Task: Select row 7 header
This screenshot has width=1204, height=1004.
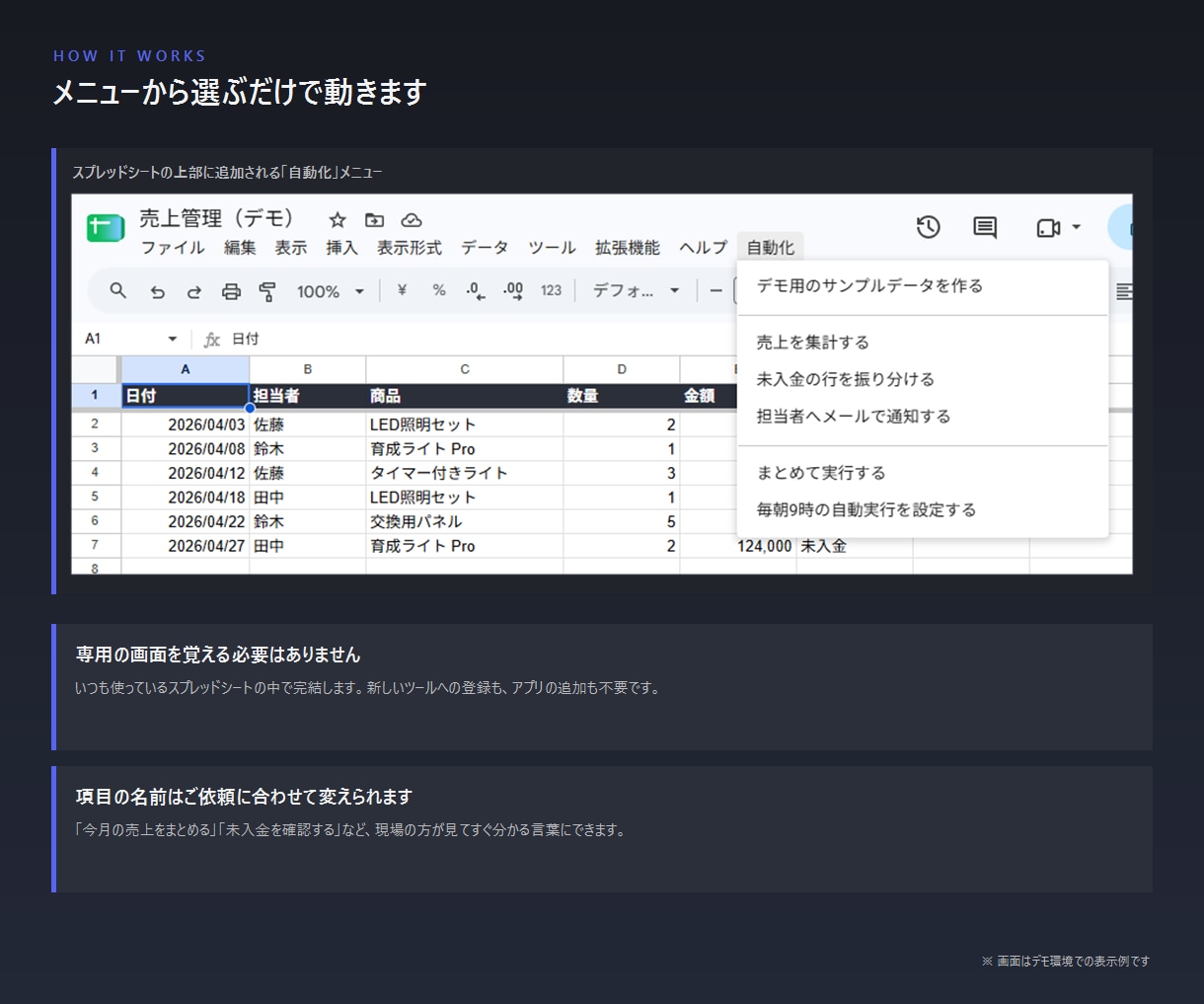Action: pyautogui.click(x=96, y=545)
